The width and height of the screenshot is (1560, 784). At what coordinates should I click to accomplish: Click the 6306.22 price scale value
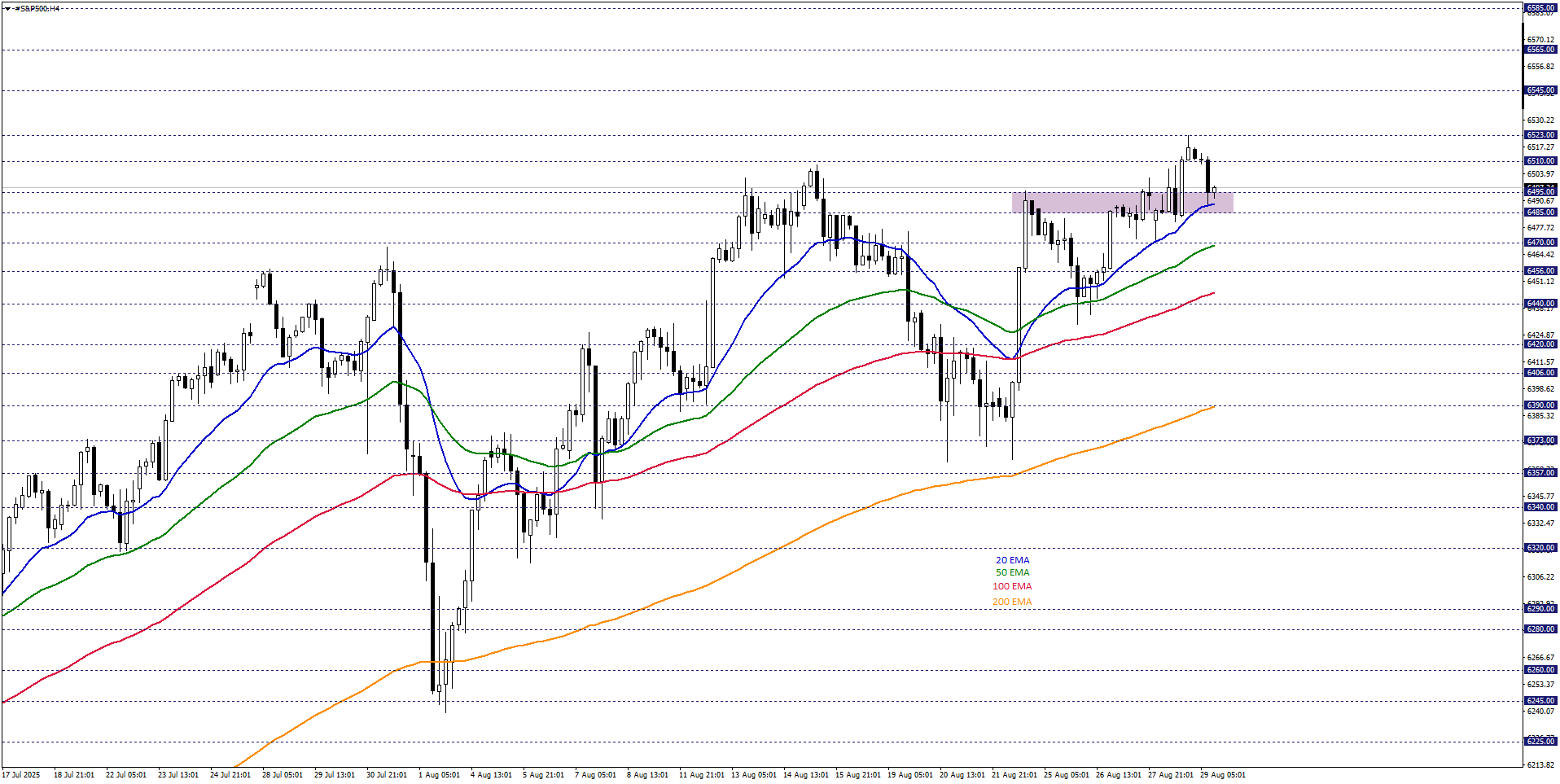1540,577
